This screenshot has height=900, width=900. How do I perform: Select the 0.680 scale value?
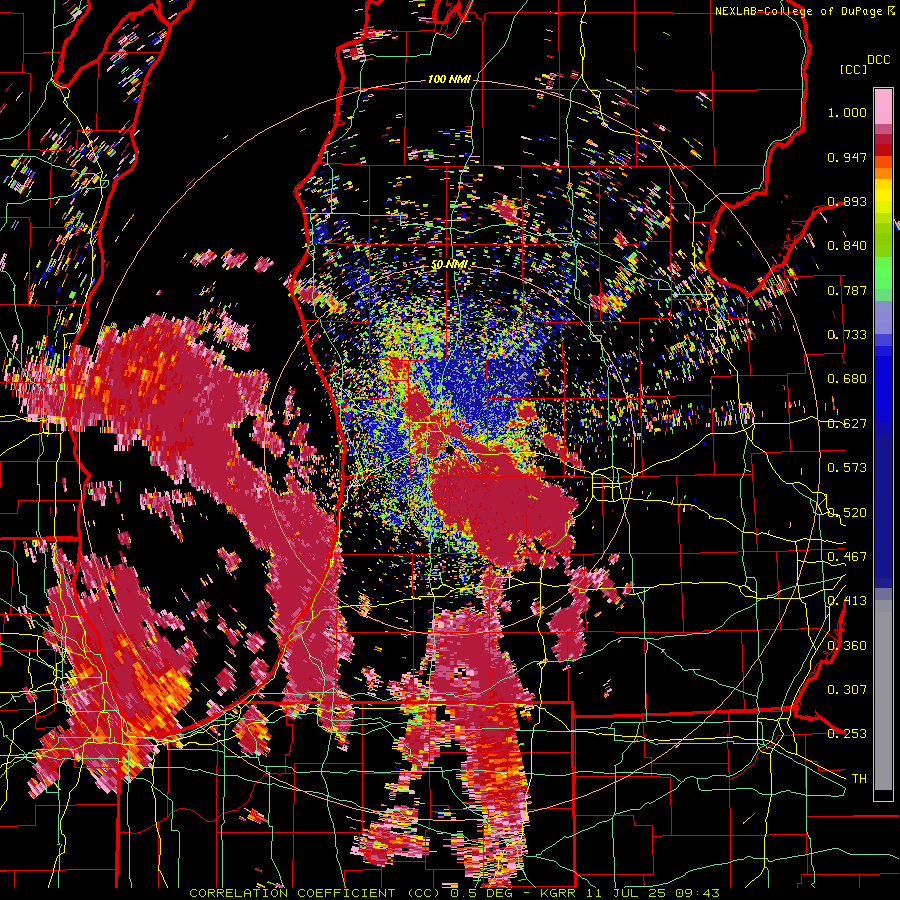coord(847,379)
